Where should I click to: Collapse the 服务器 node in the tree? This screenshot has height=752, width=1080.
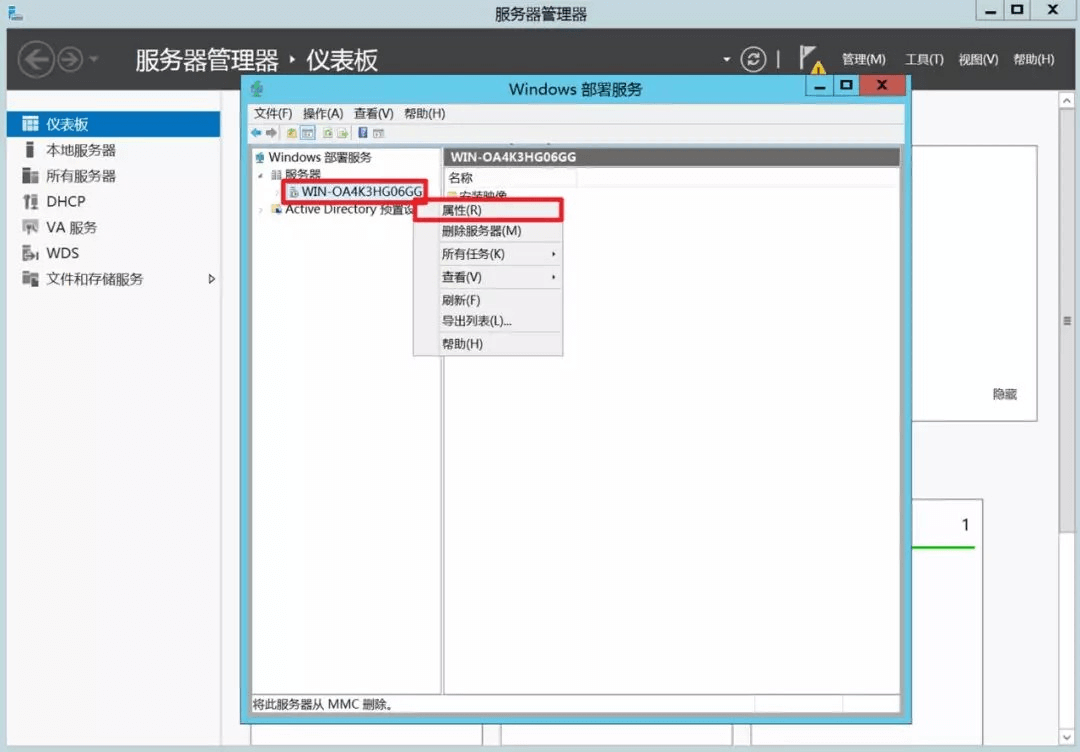[x=259, y=174]
